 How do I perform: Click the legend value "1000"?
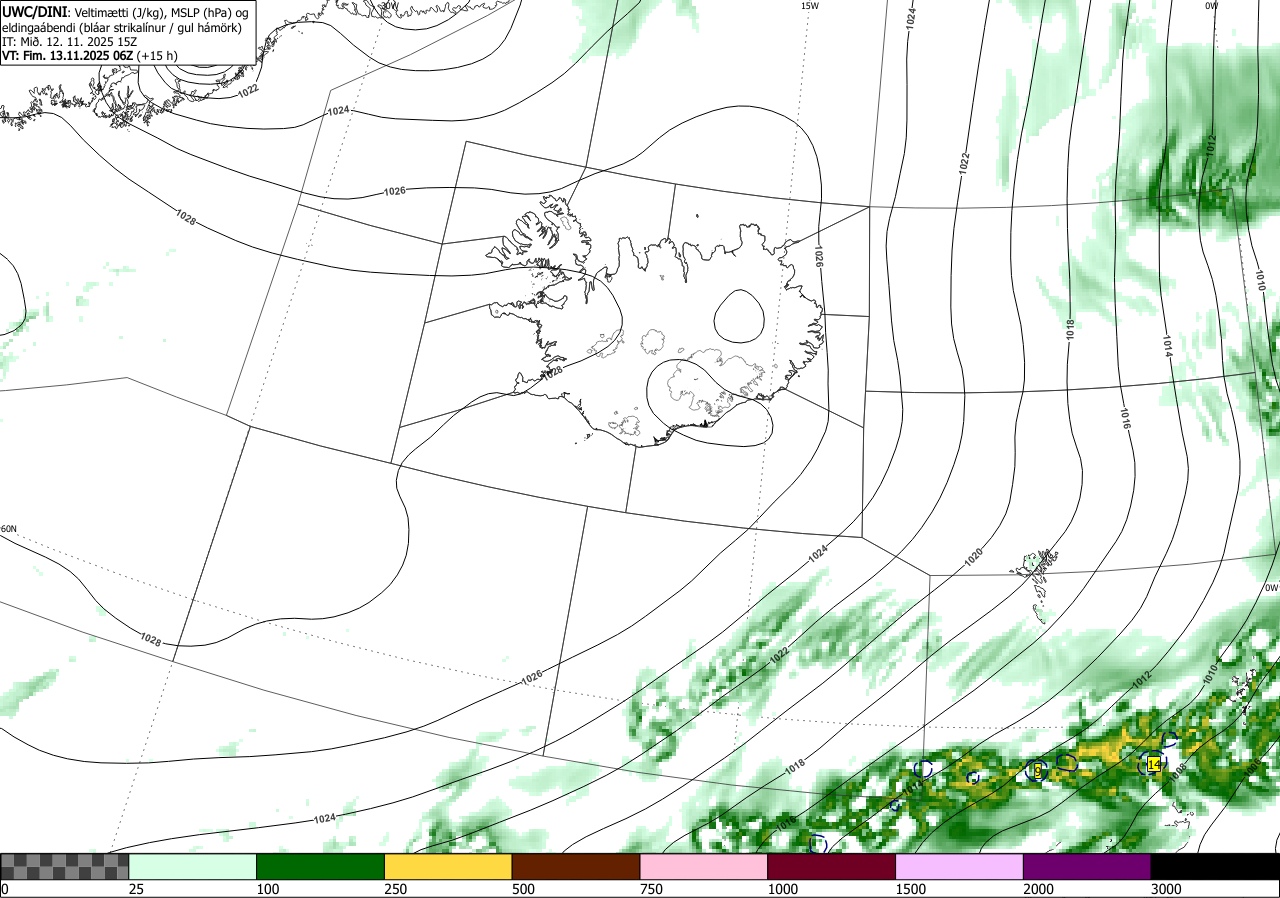pyautogui.click(x=783, y=889)
